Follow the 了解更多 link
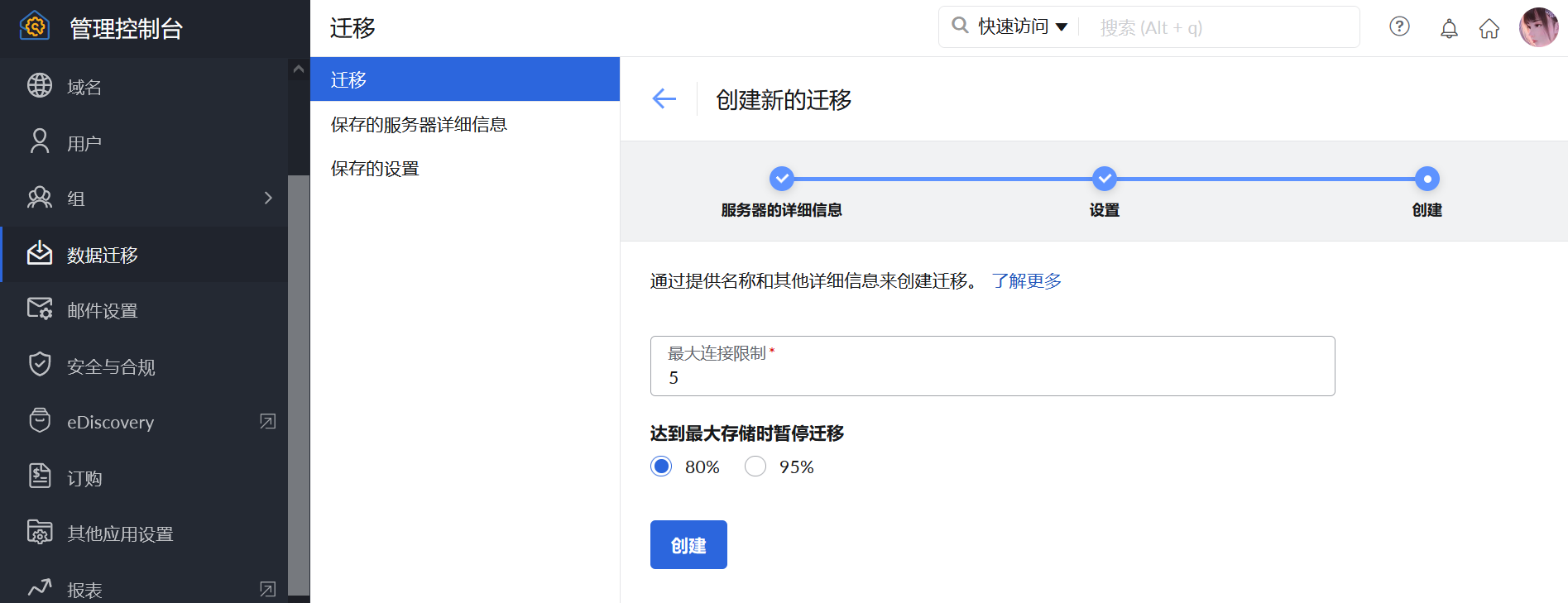Image resolution: width=1568 pixels, height=603 pixels. click(1026, 281)
